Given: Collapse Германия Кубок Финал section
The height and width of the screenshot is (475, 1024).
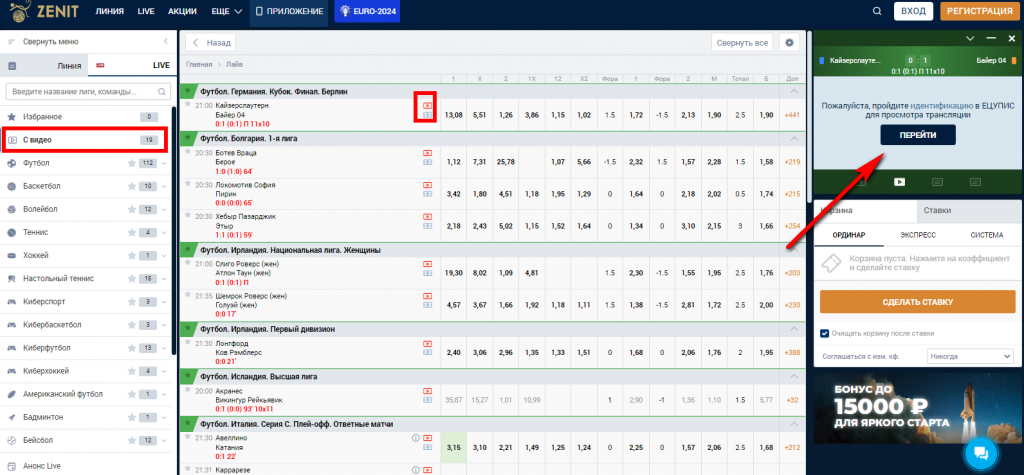Looking at the screenshot, I should coord(793,91).
